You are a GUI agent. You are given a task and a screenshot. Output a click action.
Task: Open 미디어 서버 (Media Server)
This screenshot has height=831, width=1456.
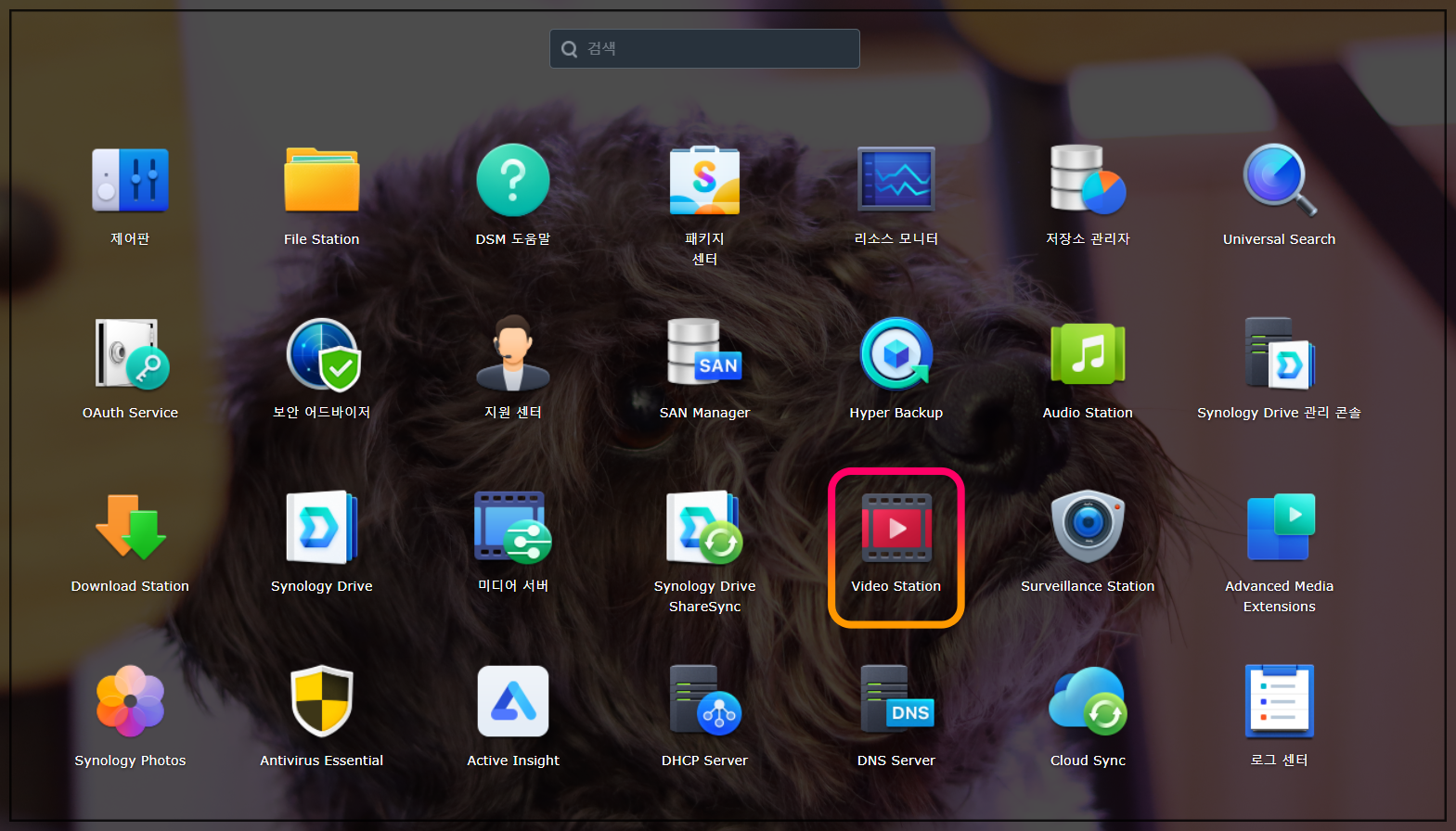(513, 528)
